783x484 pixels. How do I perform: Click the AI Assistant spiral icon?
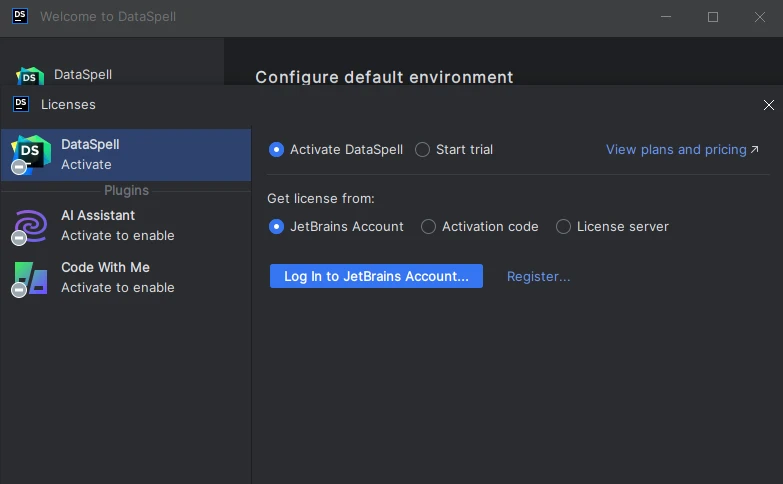point(30,225)
